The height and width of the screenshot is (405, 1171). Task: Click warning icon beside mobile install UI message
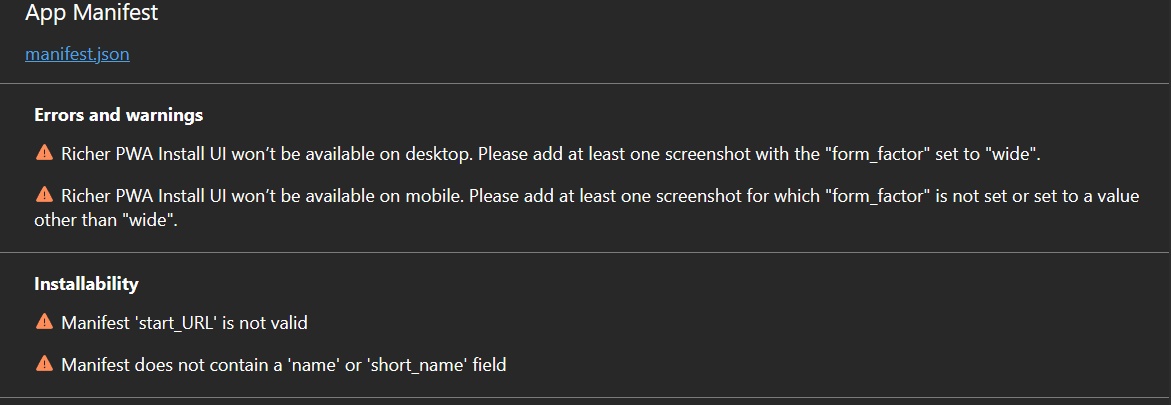(44, 195)
